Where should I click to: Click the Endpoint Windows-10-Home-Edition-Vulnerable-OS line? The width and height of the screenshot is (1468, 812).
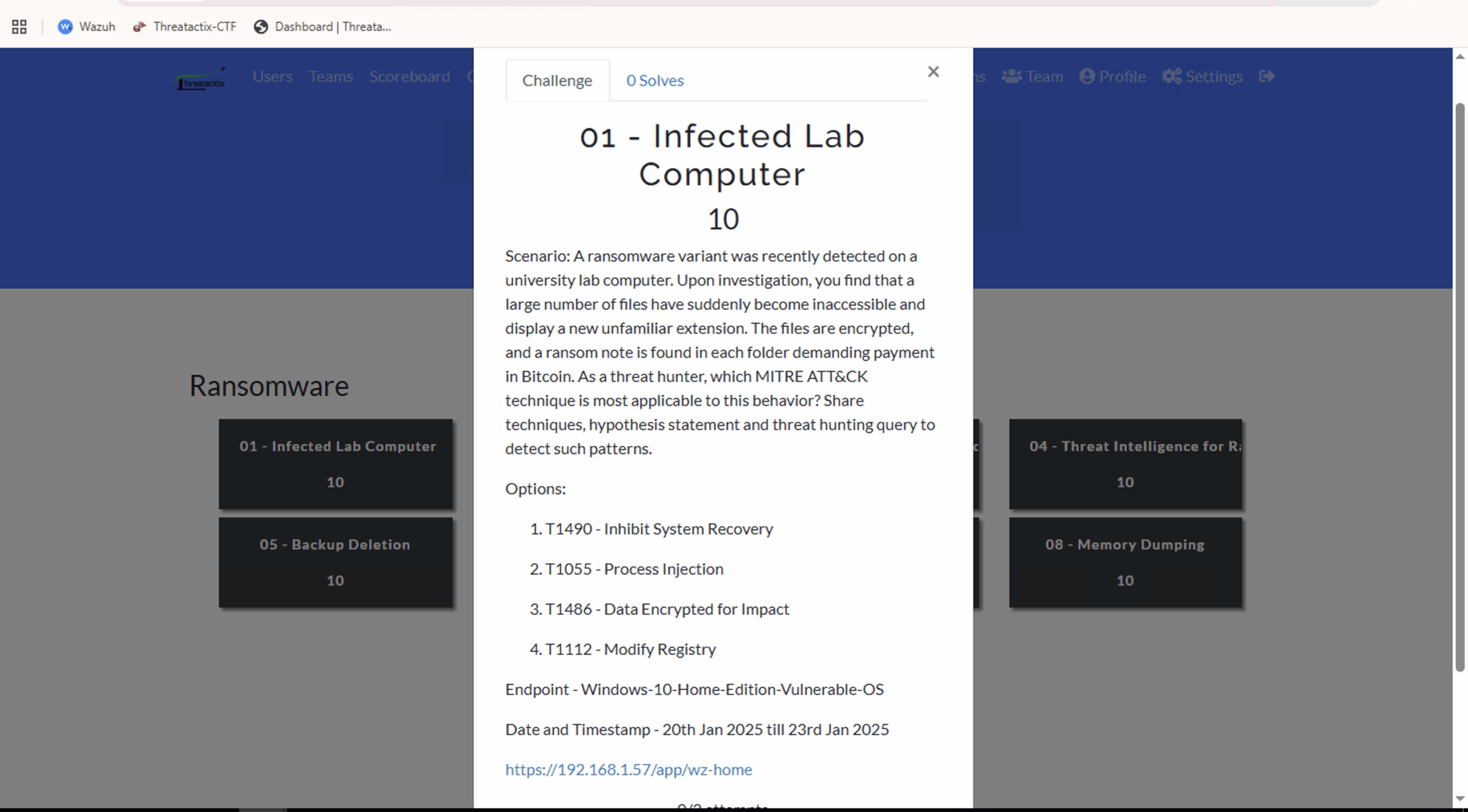point(694,689)
